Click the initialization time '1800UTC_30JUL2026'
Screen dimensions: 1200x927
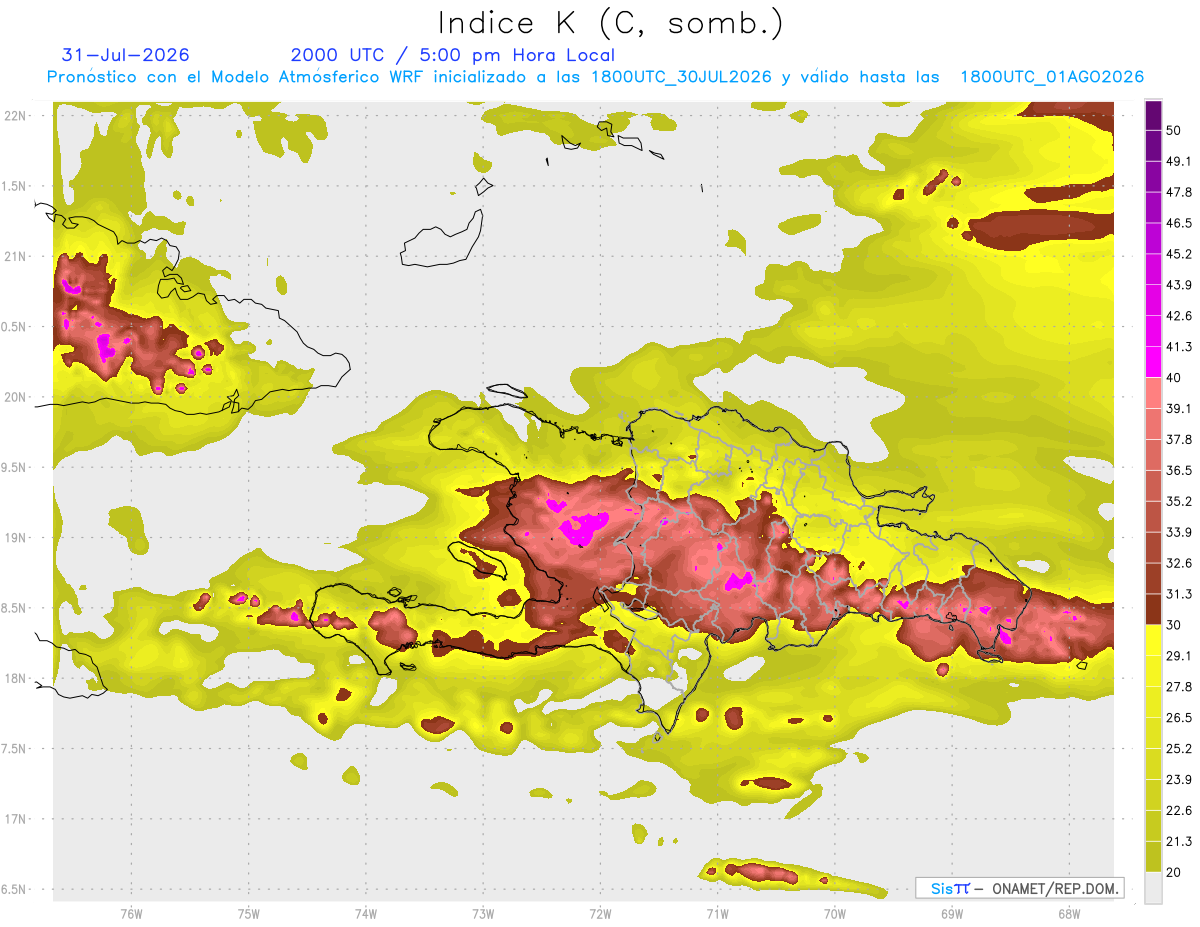coord(681,77)
